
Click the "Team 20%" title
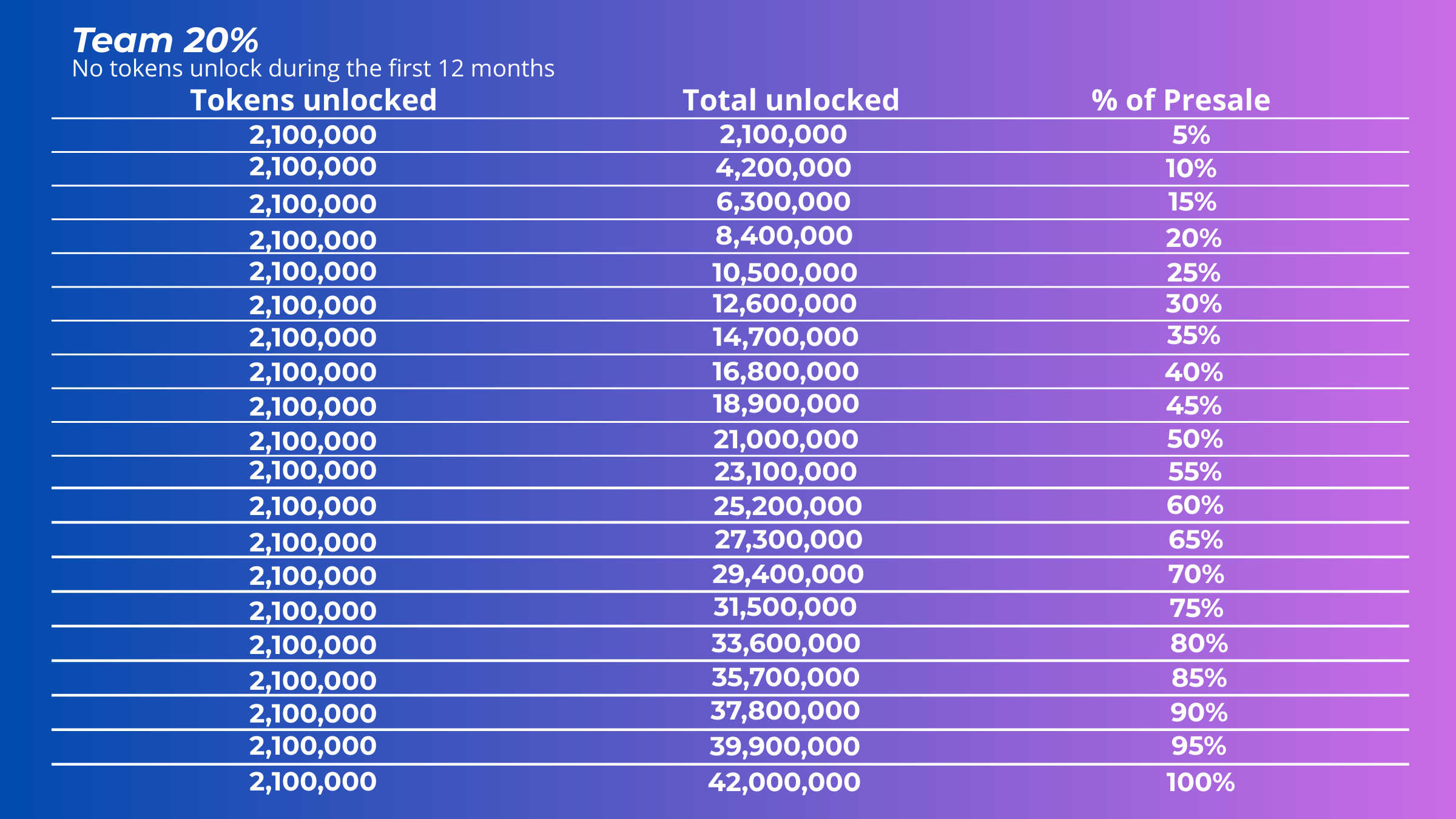(165, 41)
